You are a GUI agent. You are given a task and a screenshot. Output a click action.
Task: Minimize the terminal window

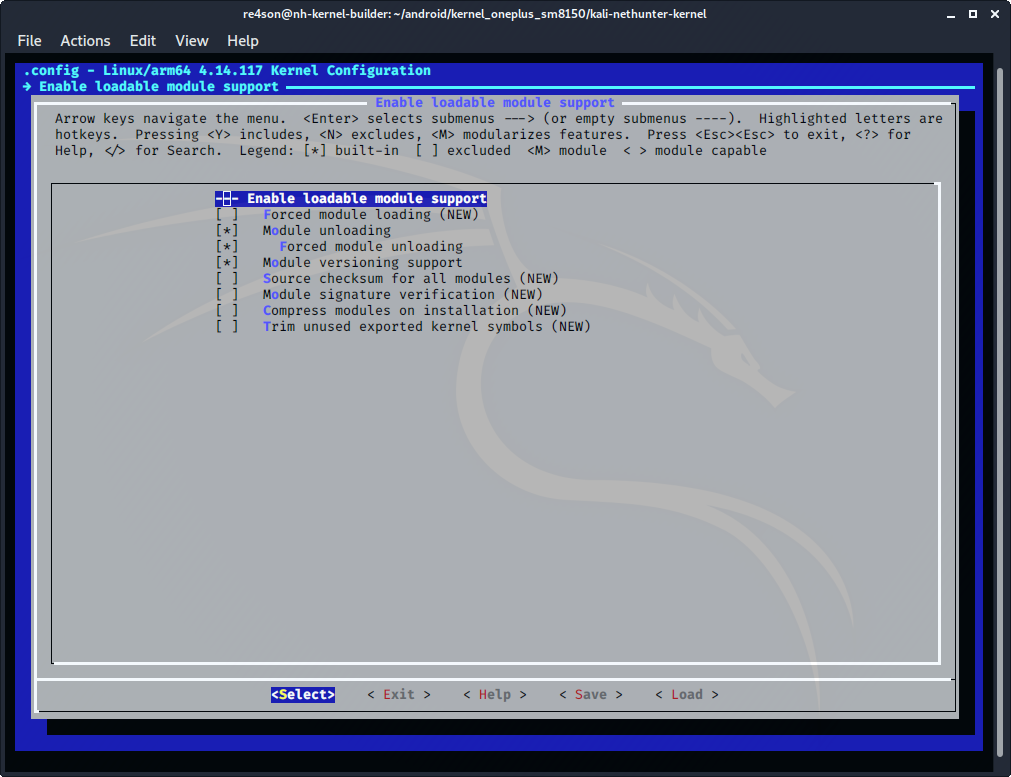tap(946, 14)
